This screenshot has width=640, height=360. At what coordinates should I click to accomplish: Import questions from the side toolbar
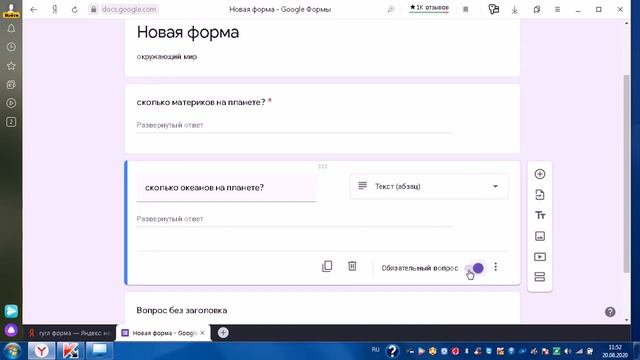pyautogui.click(x=540, y=195)
